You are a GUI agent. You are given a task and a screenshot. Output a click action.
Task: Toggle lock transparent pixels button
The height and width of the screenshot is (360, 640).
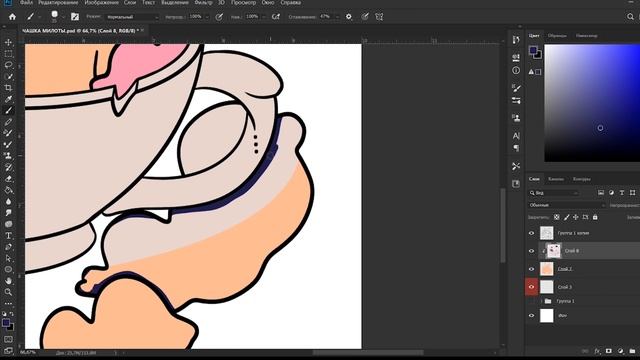pos(556,217)
